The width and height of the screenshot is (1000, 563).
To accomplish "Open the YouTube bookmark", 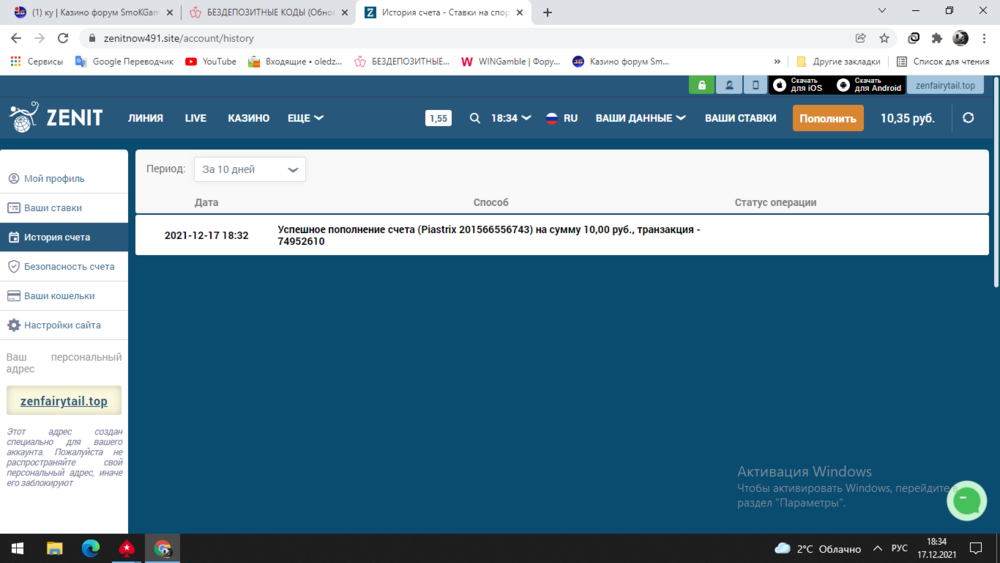I will point(210,61).
